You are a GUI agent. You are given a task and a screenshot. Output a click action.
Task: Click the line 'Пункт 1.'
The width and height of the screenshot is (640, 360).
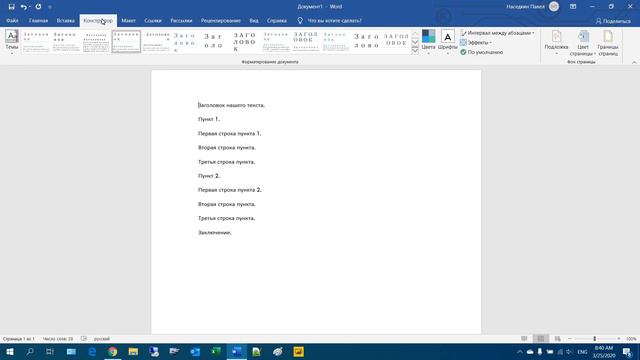click(209, 119)
